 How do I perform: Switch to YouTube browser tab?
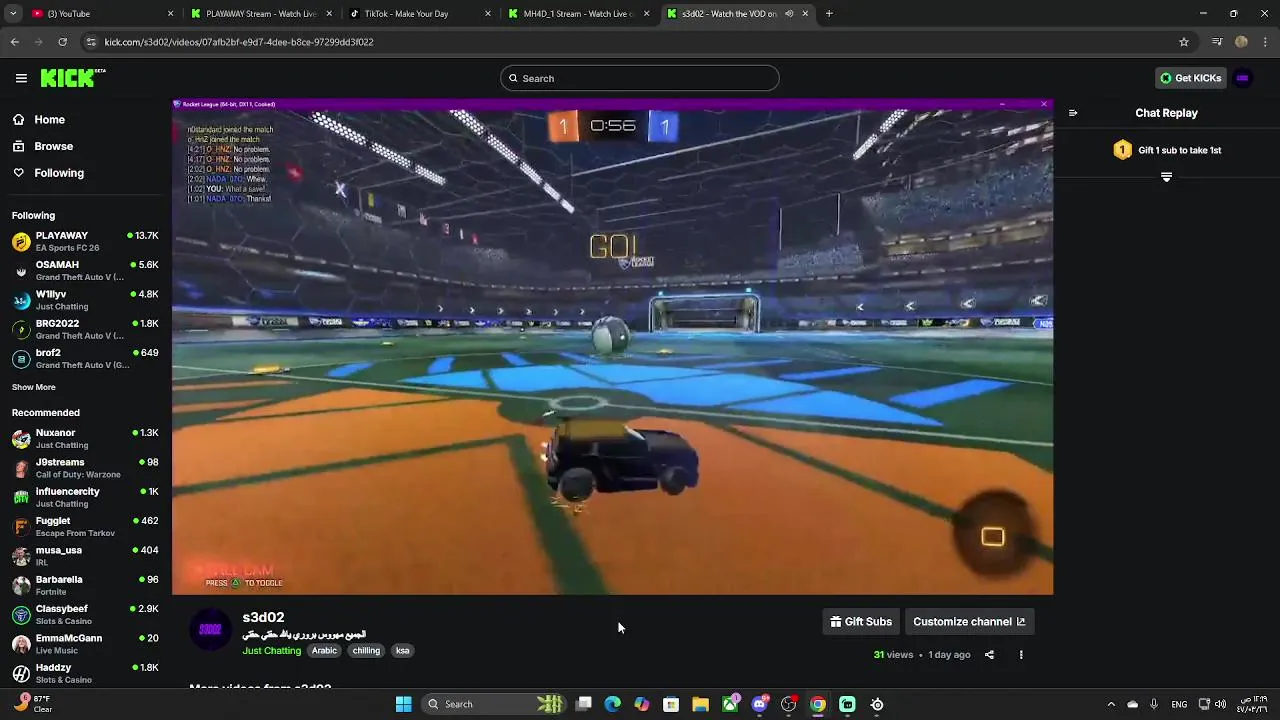(100, 14)
